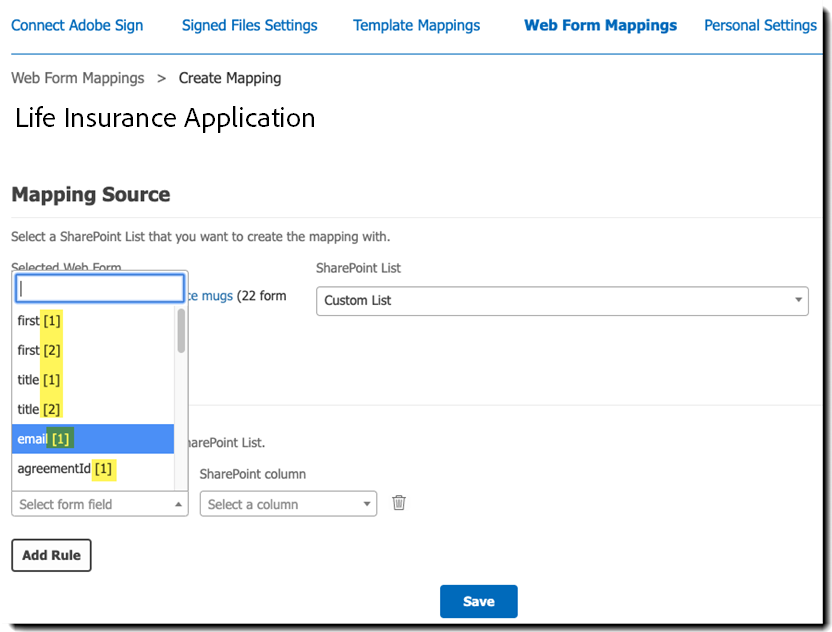Open the Personal Settings tab
The image size is (832, 632).
(x=760, y=25)
